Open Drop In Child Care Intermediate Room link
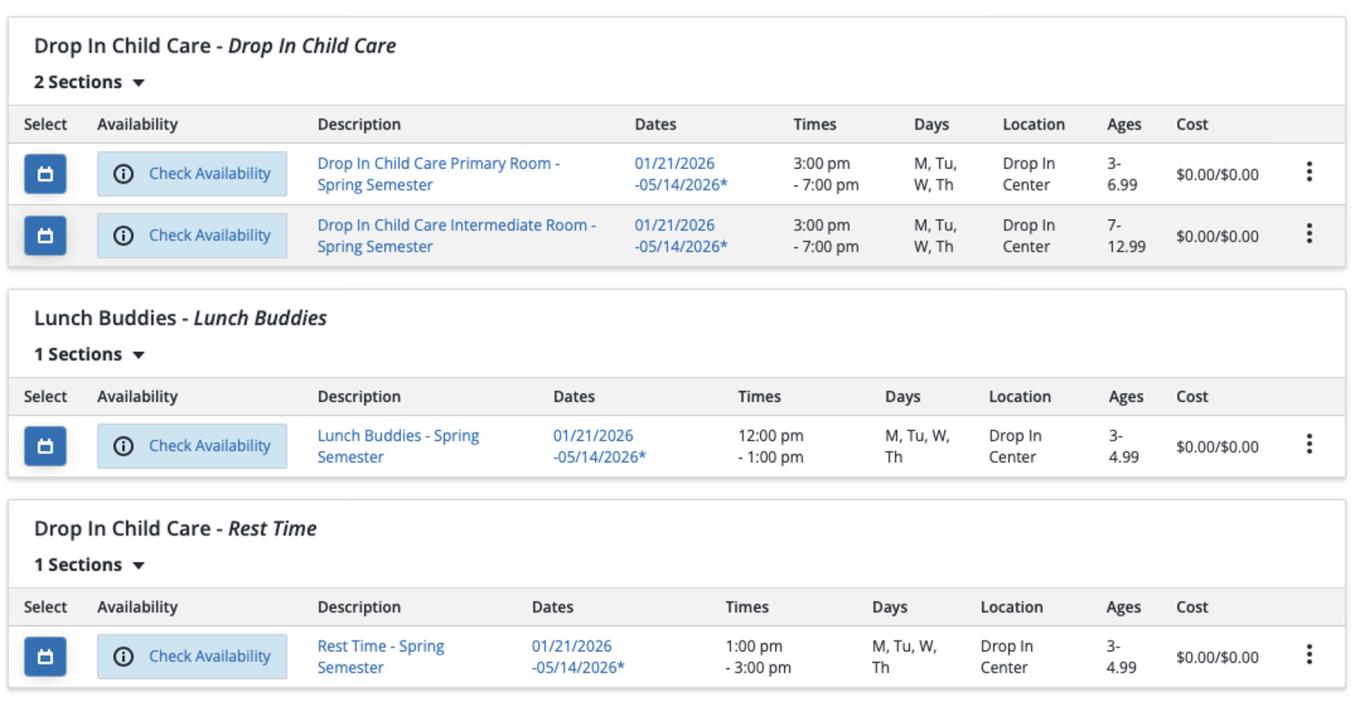 click(x=456, y=236)
